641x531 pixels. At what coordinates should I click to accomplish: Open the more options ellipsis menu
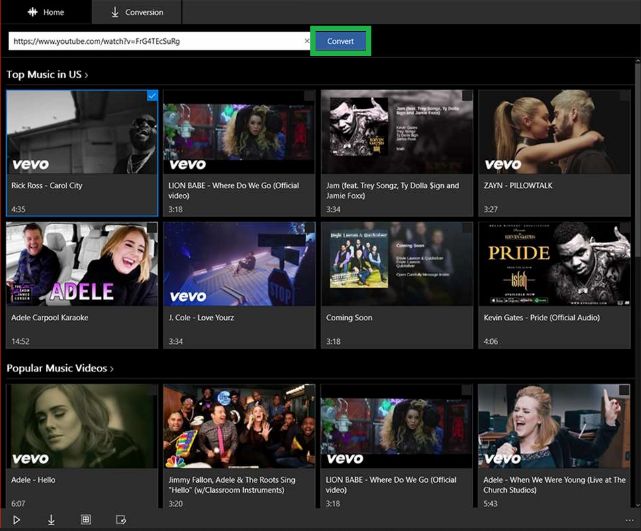coord(629,520)
